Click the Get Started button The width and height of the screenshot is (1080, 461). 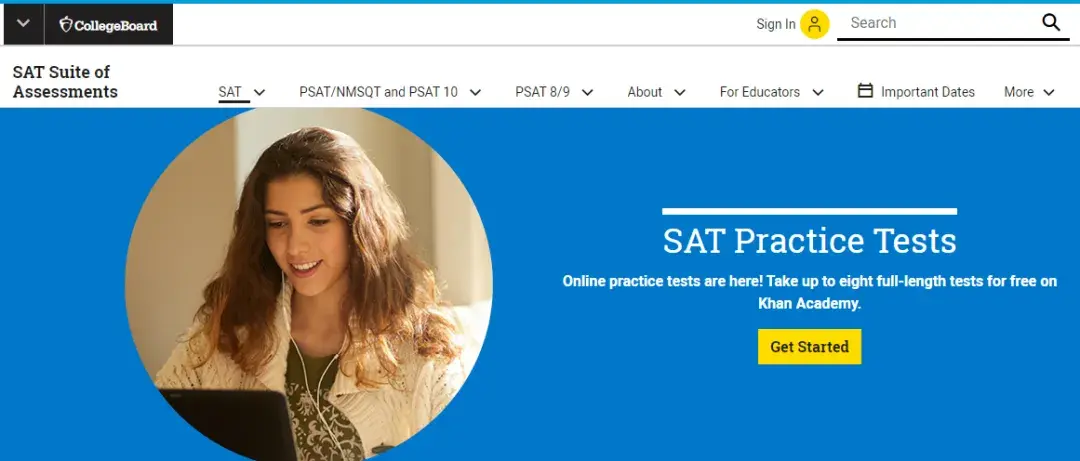pos(809,347)
